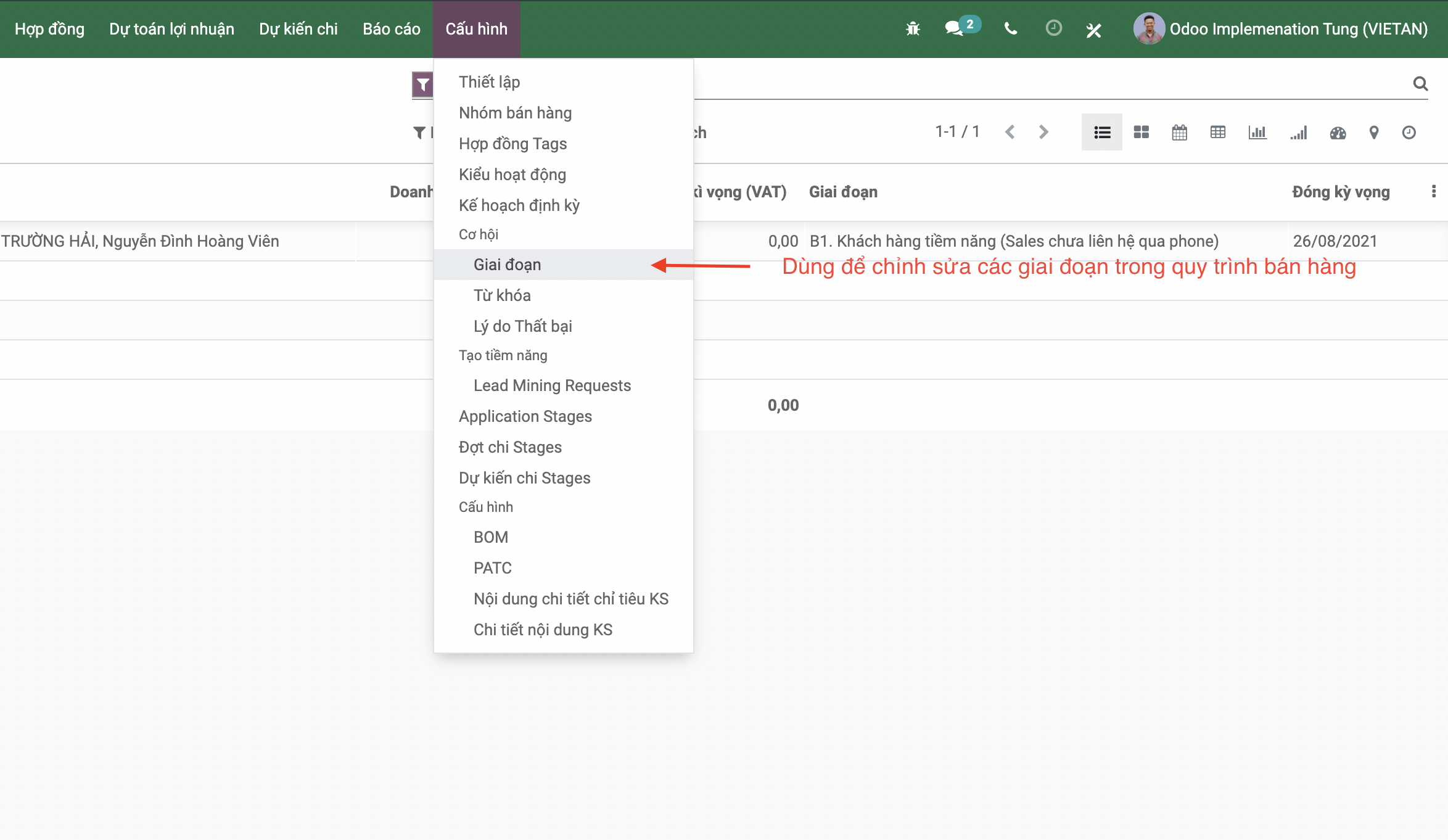The width and height of the screenshot is (1448, 840).
Task: Open optional columns three-dot menu
Action: pyautogui.click(x=1433, y=192)
